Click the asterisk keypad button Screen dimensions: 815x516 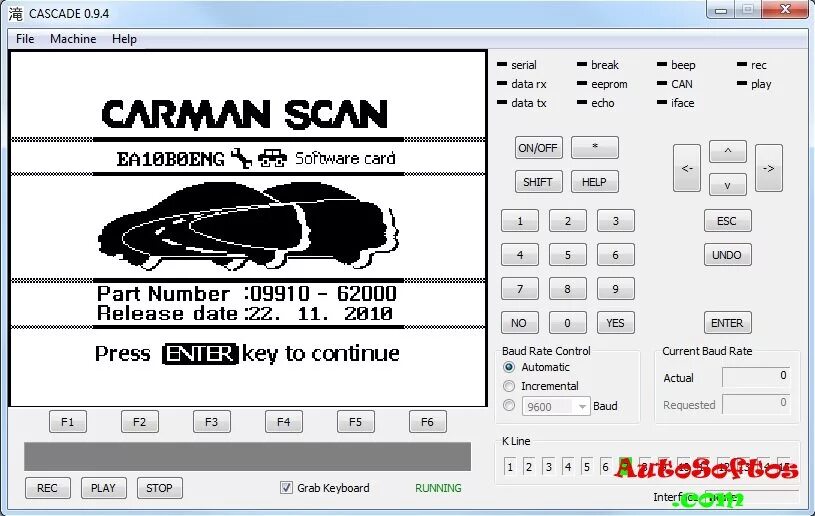click(595, 148)
